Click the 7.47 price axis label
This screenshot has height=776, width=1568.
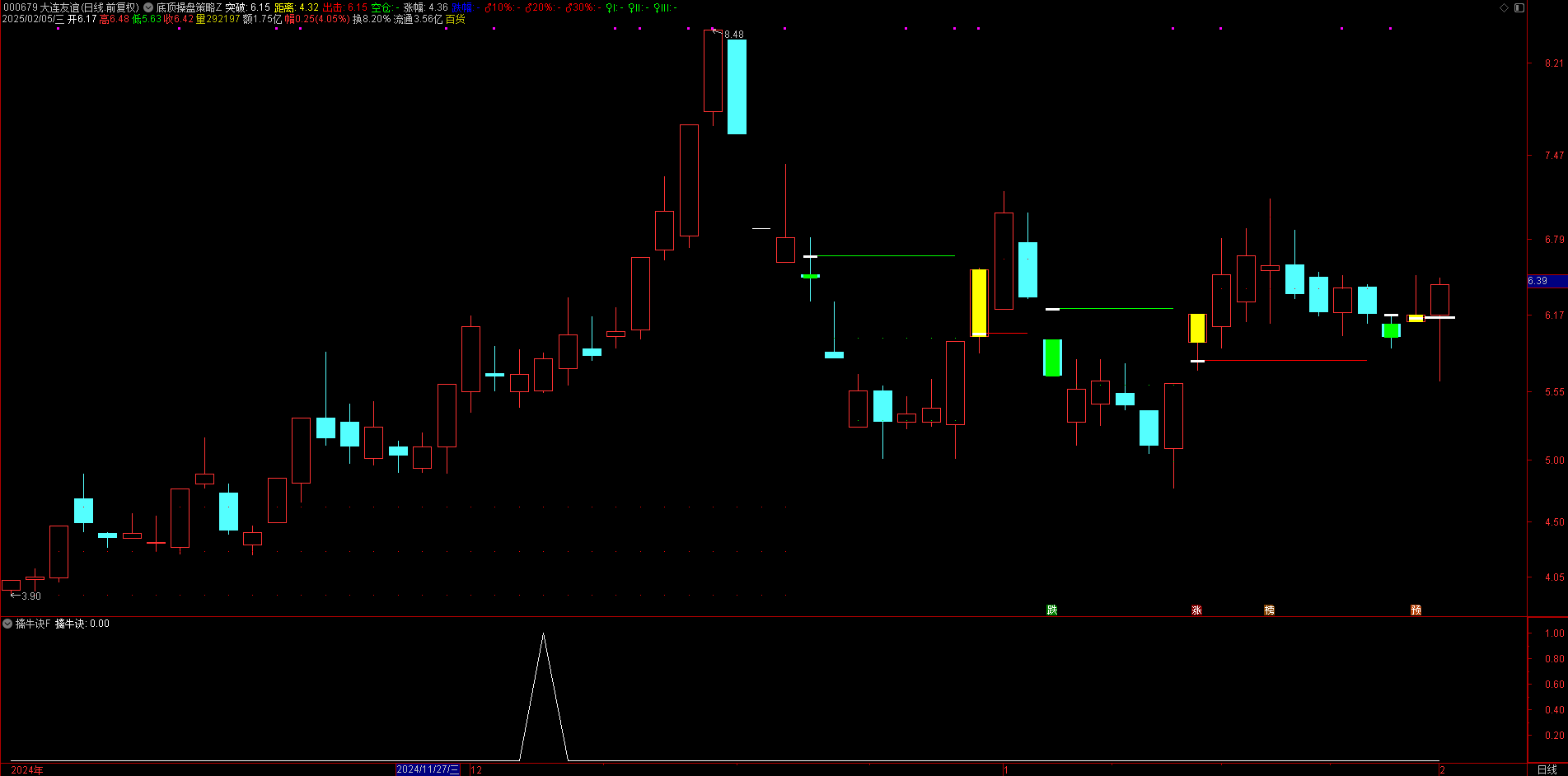click(x=1554, y=156)
